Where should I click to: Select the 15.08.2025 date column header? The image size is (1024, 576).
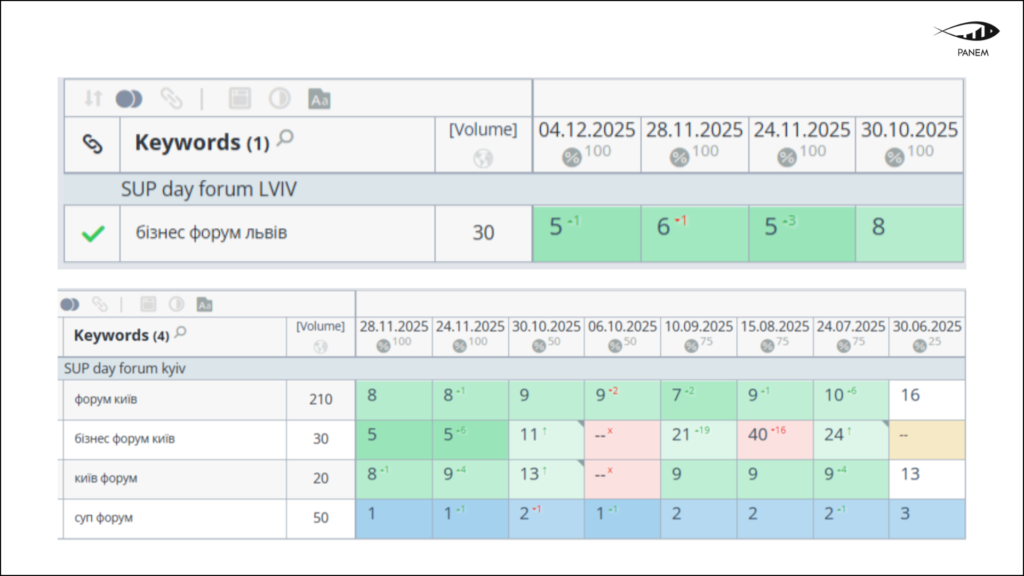point(775,325)
